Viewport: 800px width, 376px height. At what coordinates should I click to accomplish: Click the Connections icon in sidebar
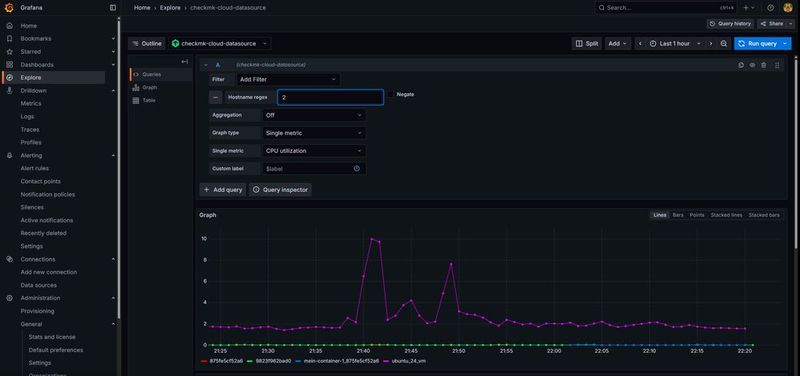click(9, 259)
